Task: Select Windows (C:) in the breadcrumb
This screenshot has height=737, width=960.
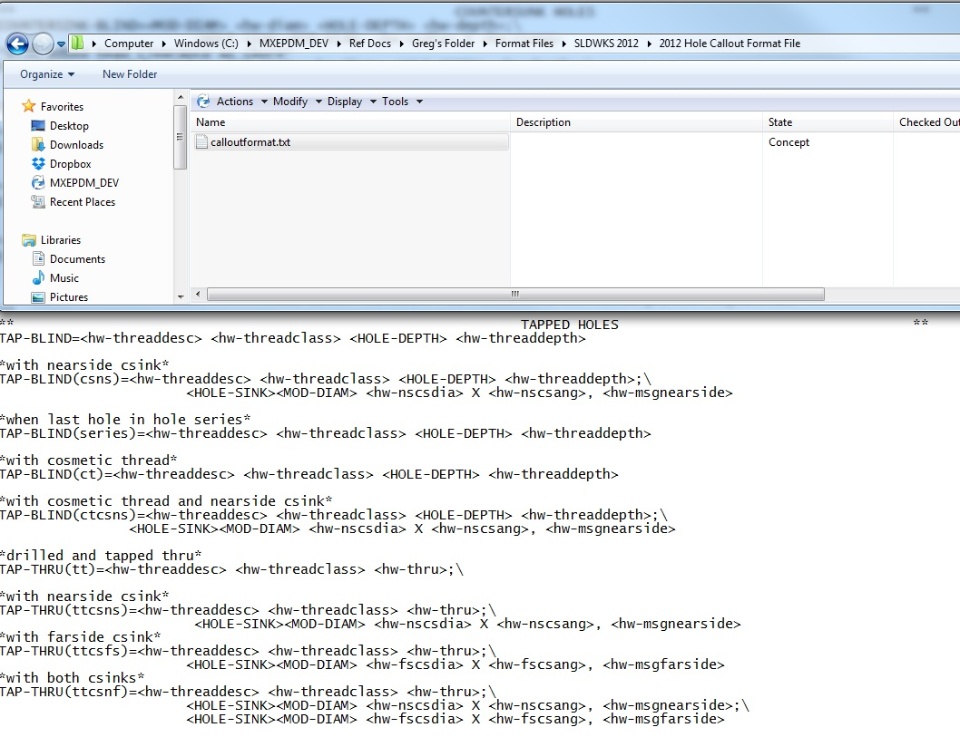Action: point(206,43)
